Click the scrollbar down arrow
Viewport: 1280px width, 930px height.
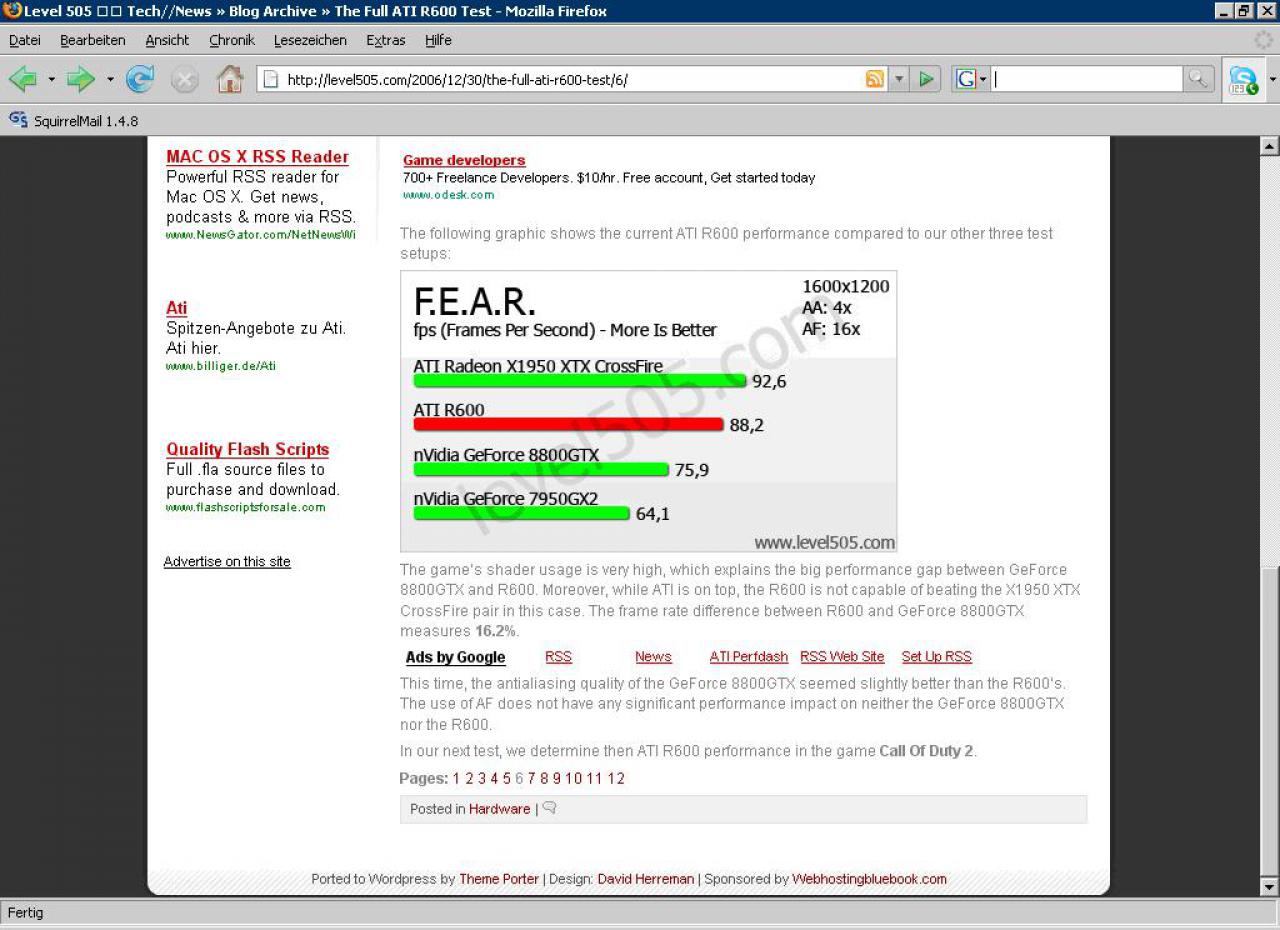(1270, 887)
